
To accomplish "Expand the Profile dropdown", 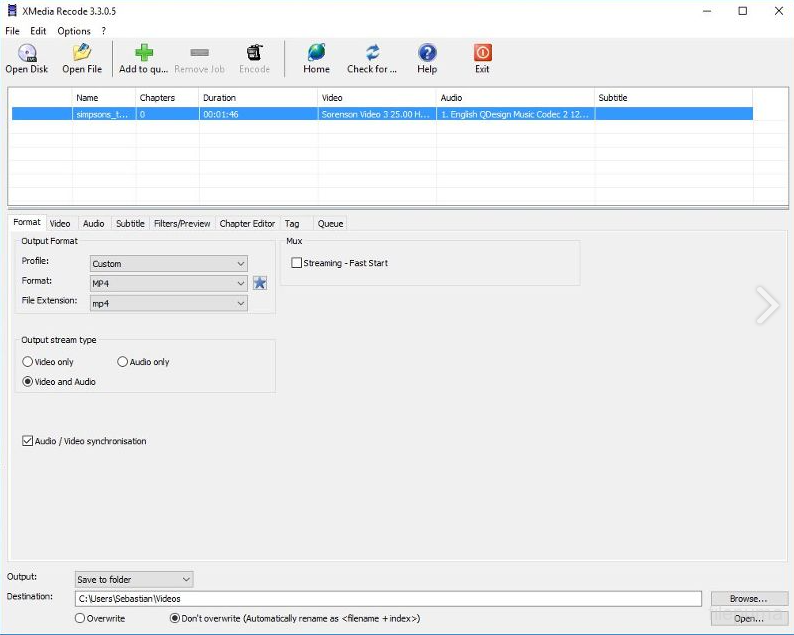I will 168,264.
